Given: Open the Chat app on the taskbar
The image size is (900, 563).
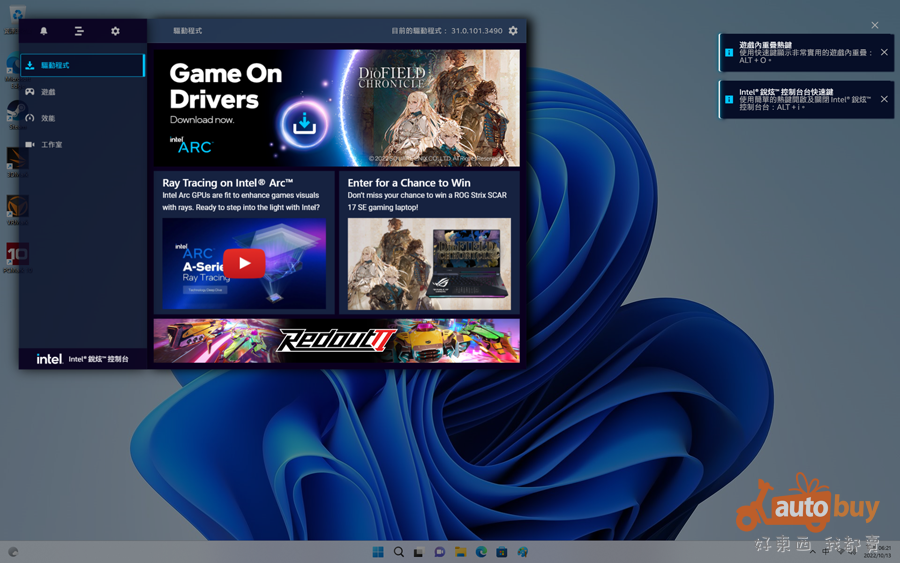Looking at the screenshot, I should click(440, 552).
